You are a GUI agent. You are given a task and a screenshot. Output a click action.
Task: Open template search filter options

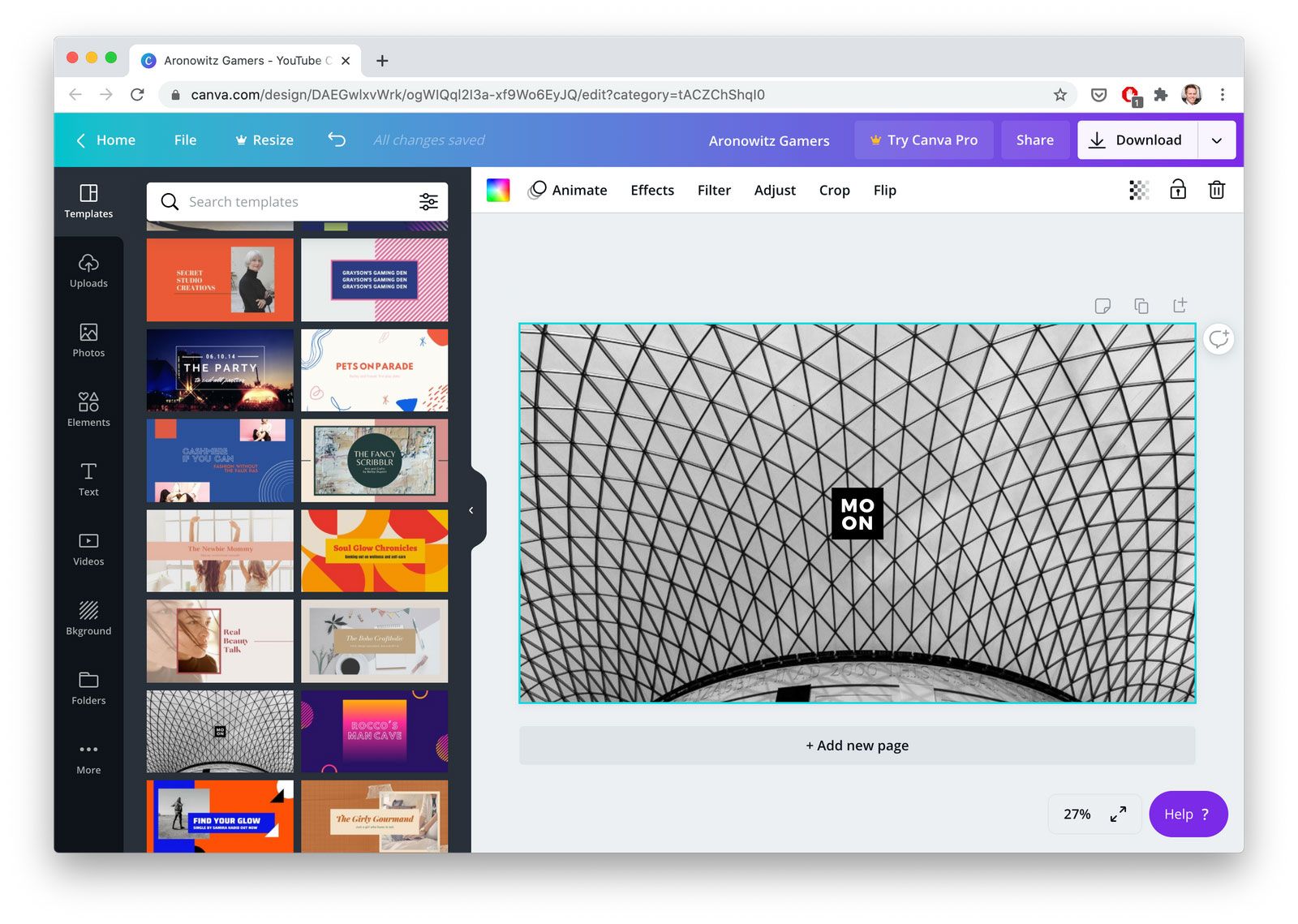428,201
